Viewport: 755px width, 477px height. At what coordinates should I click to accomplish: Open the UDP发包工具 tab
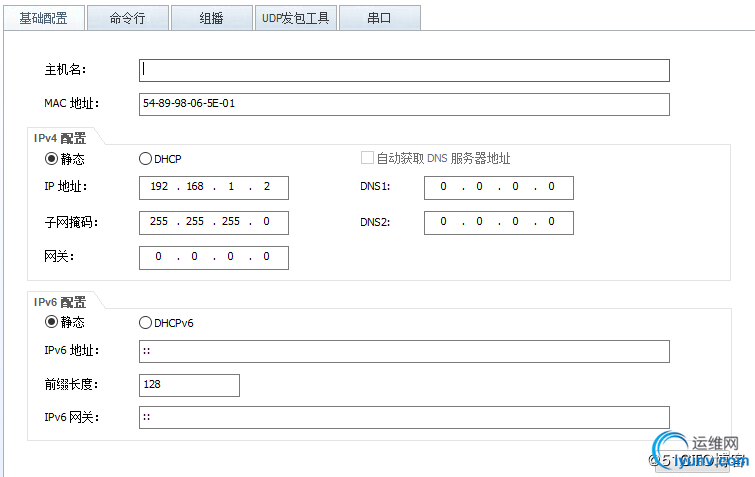point(296,18)
